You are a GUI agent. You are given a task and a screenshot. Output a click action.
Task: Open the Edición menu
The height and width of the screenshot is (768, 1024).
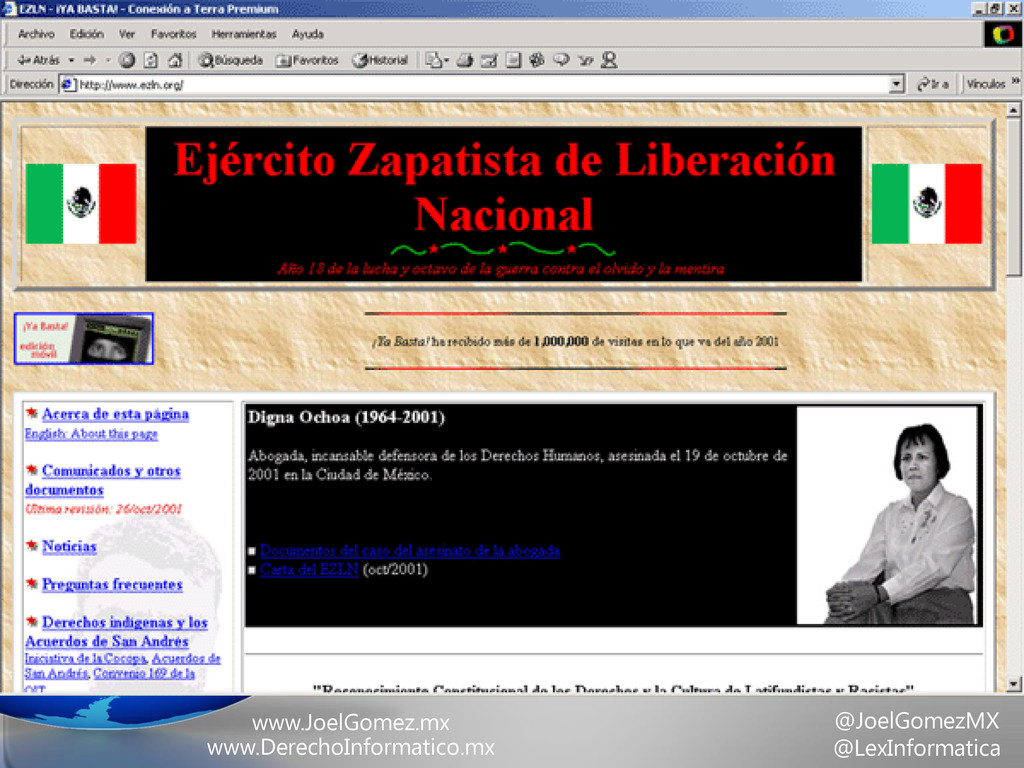point(87,34)
